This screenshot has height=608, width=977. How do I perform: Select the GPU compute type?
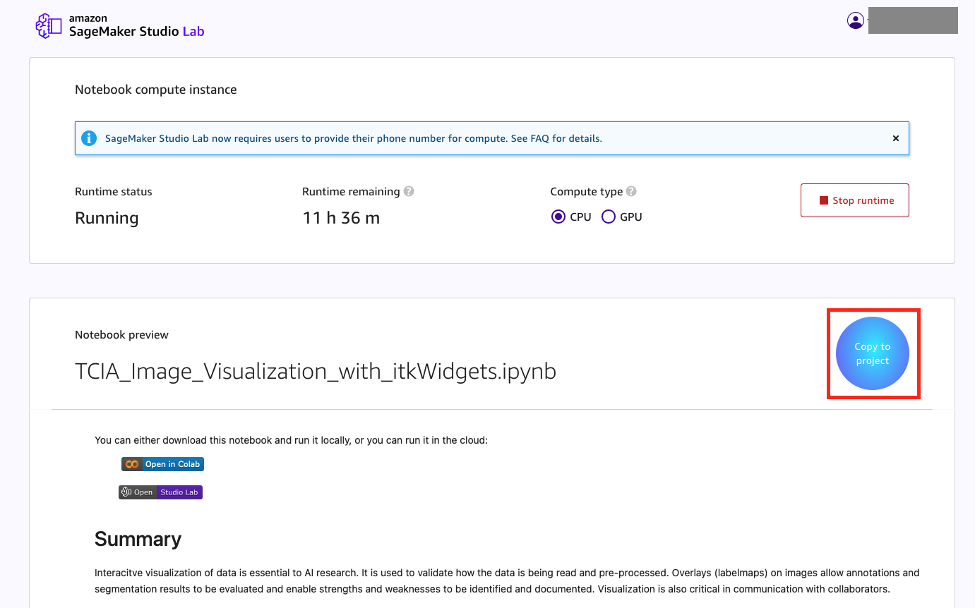click(608, 217)
